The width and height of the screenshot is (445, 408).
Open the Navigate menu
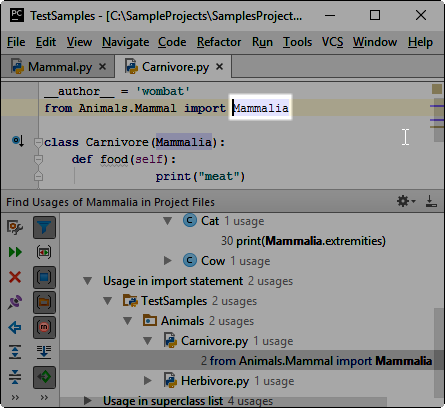click(x=125, y=42)
